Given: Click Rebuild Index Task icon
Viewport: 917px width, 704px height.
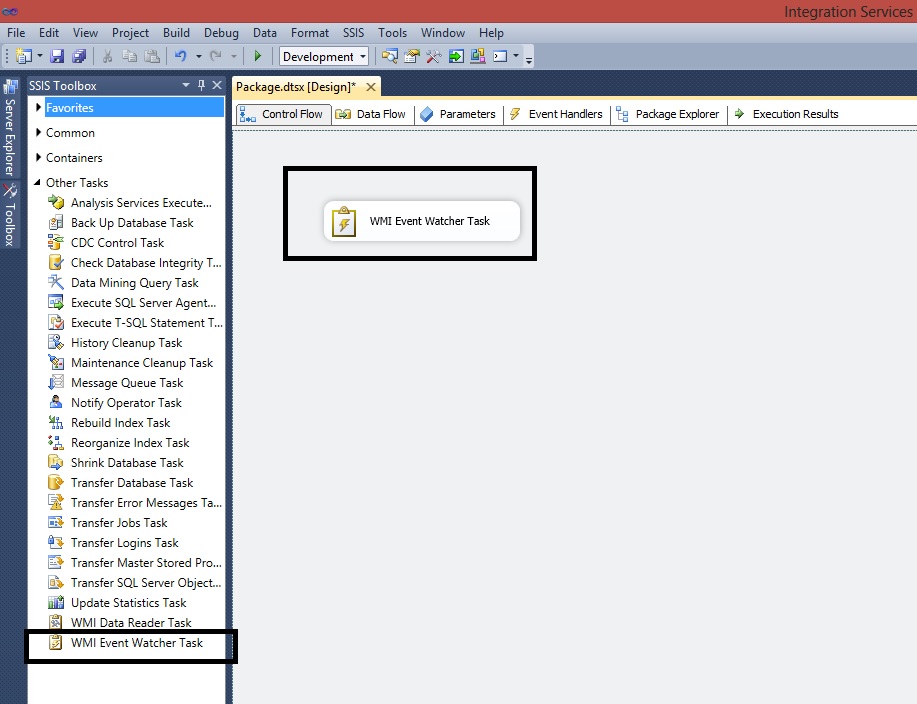Looking at the screenshot, I should [x=56, y=423].
